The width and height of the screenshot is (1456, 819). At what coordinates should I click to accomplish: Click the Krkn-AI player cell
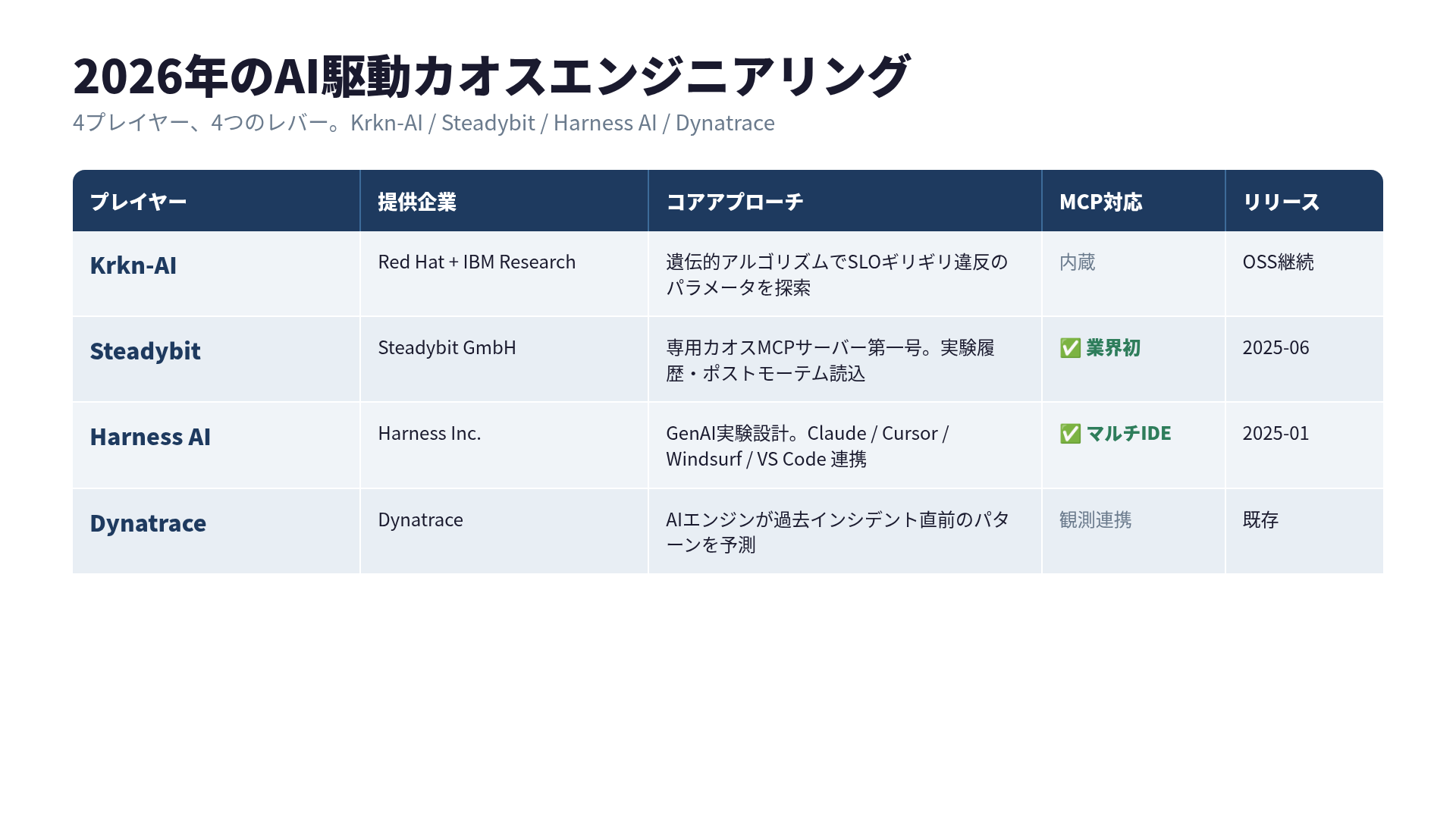pyautogui.click(x=216, y=274)
